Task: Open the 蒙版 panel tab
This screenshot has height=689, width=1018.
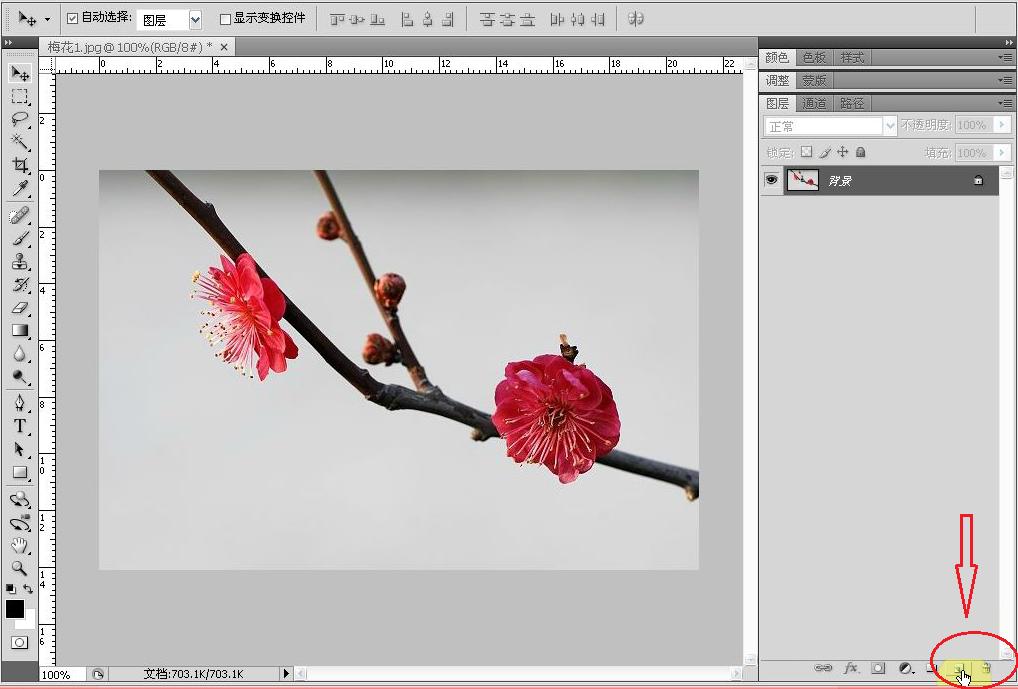Action: click(x=814, y=80)
